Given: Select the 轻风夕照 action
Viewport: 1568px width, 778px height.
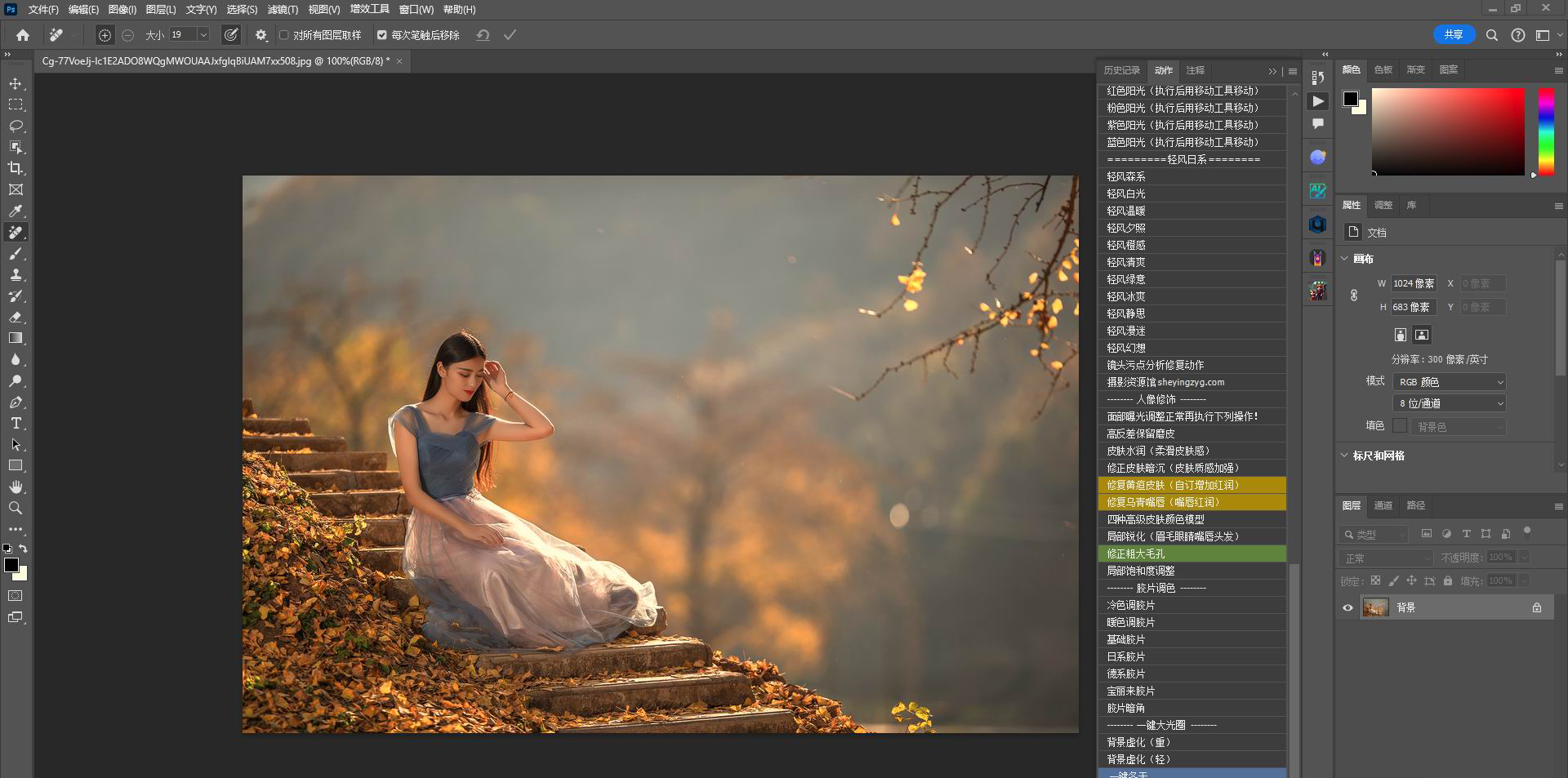Looking at the screenshot, I should click(x=1192, y=228).
